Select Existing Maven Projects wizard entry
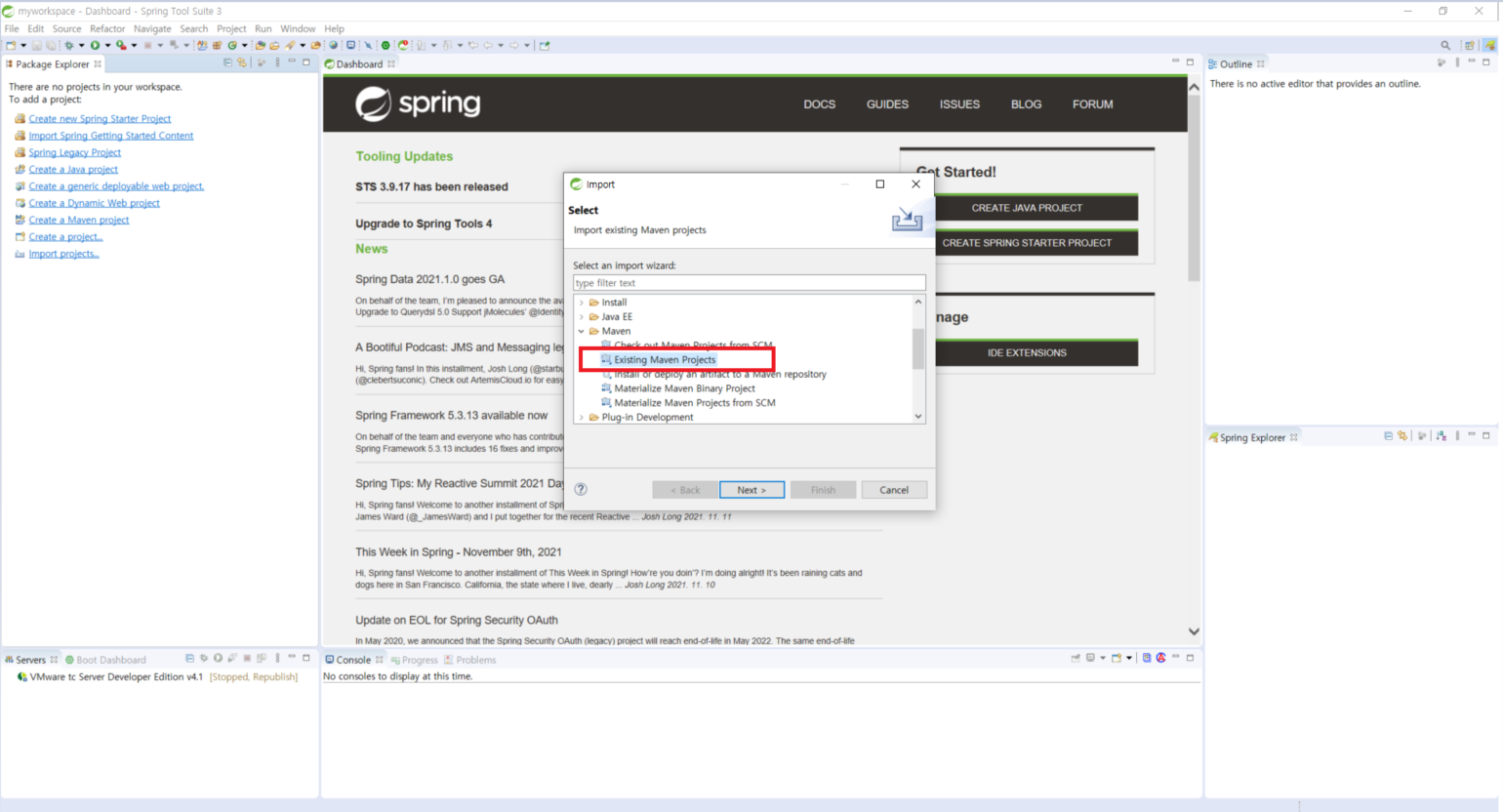Image resolution: width=1503 pixels, height=812 pixels. (x=665, y=360)
